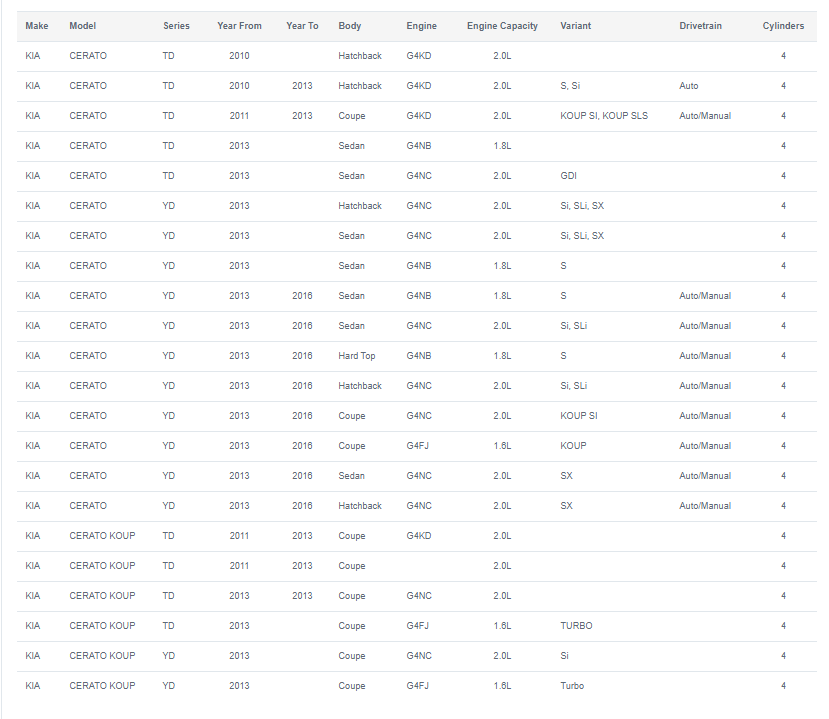Click 'Si, SLi, SX' in the YD Hatchback row

582,205
